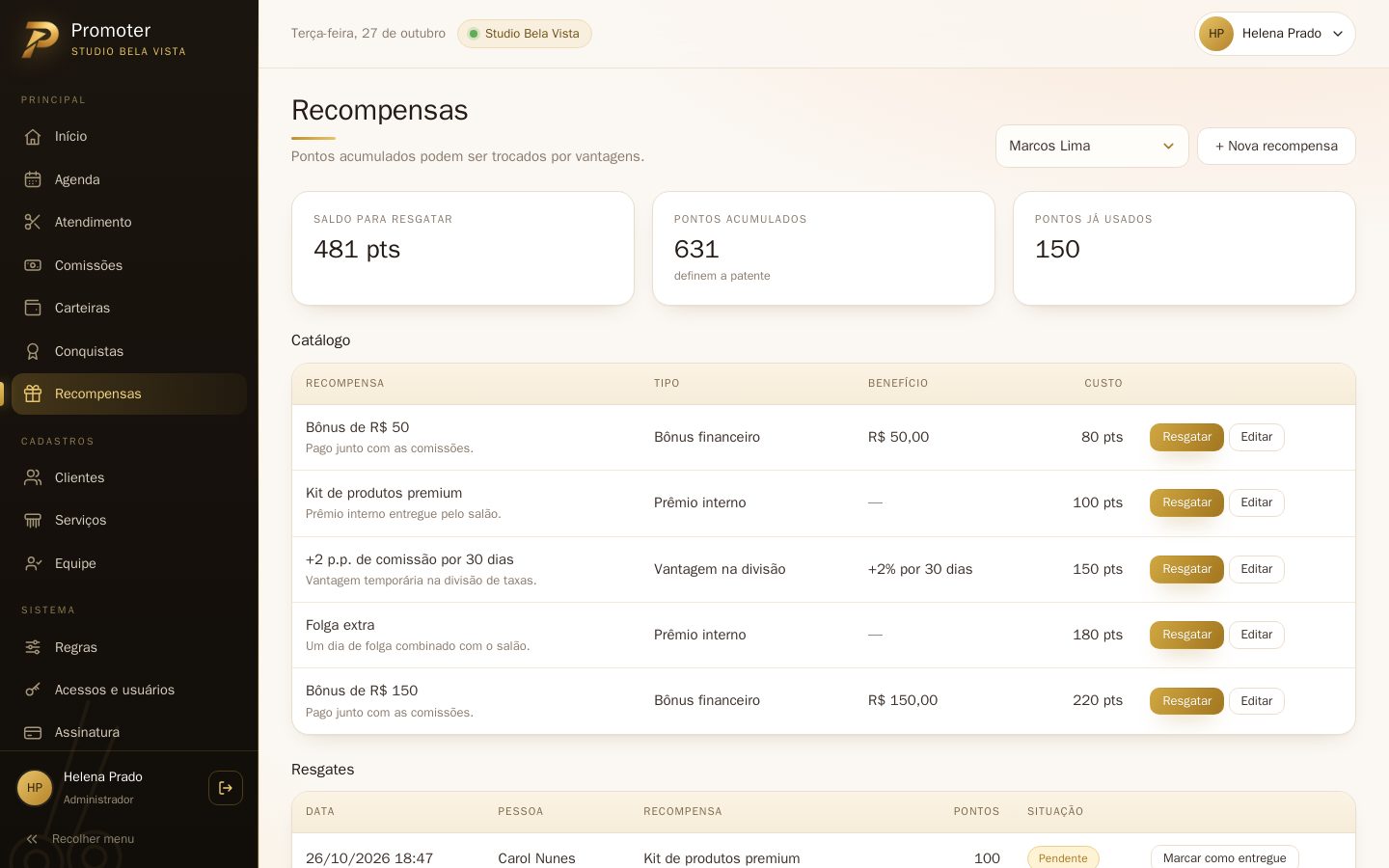Image resolution: width=1389 pixels, height=868 pixels.
Task: Click the Serviços shop icon
Action: pos(33,520)
